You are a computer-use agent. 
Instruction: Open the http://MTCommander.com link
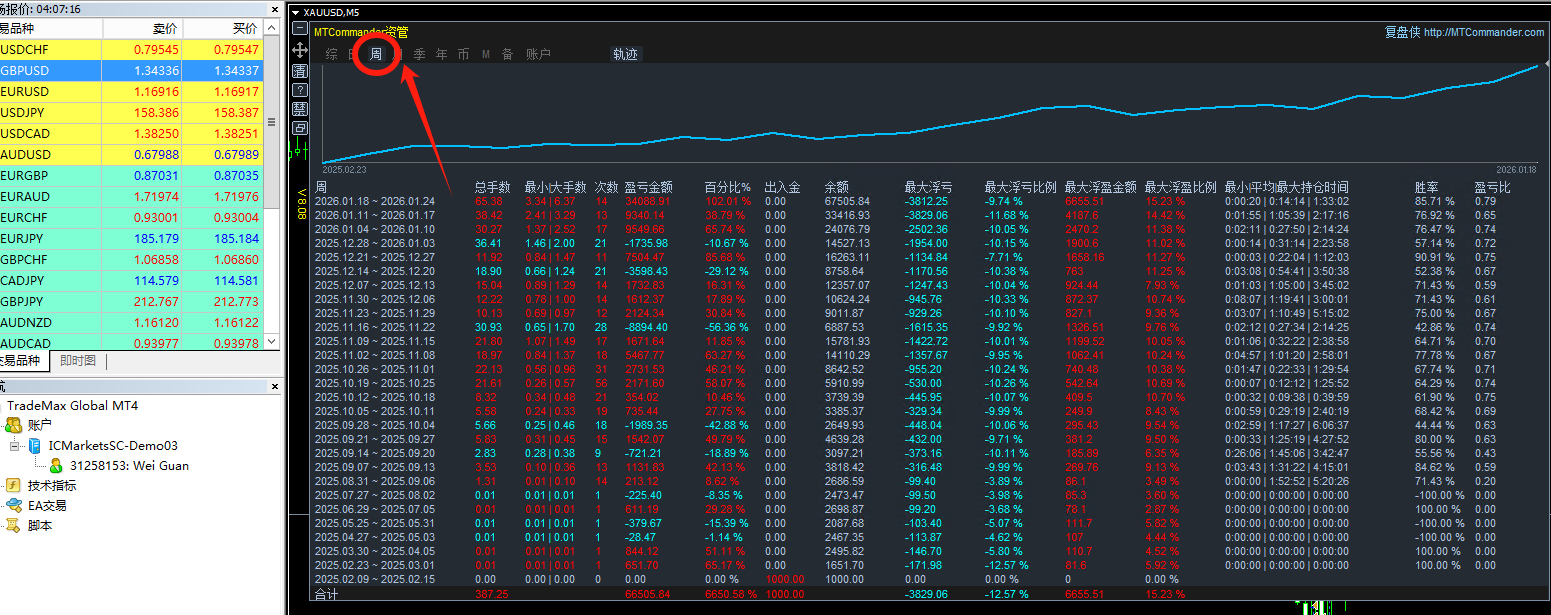1483,32
